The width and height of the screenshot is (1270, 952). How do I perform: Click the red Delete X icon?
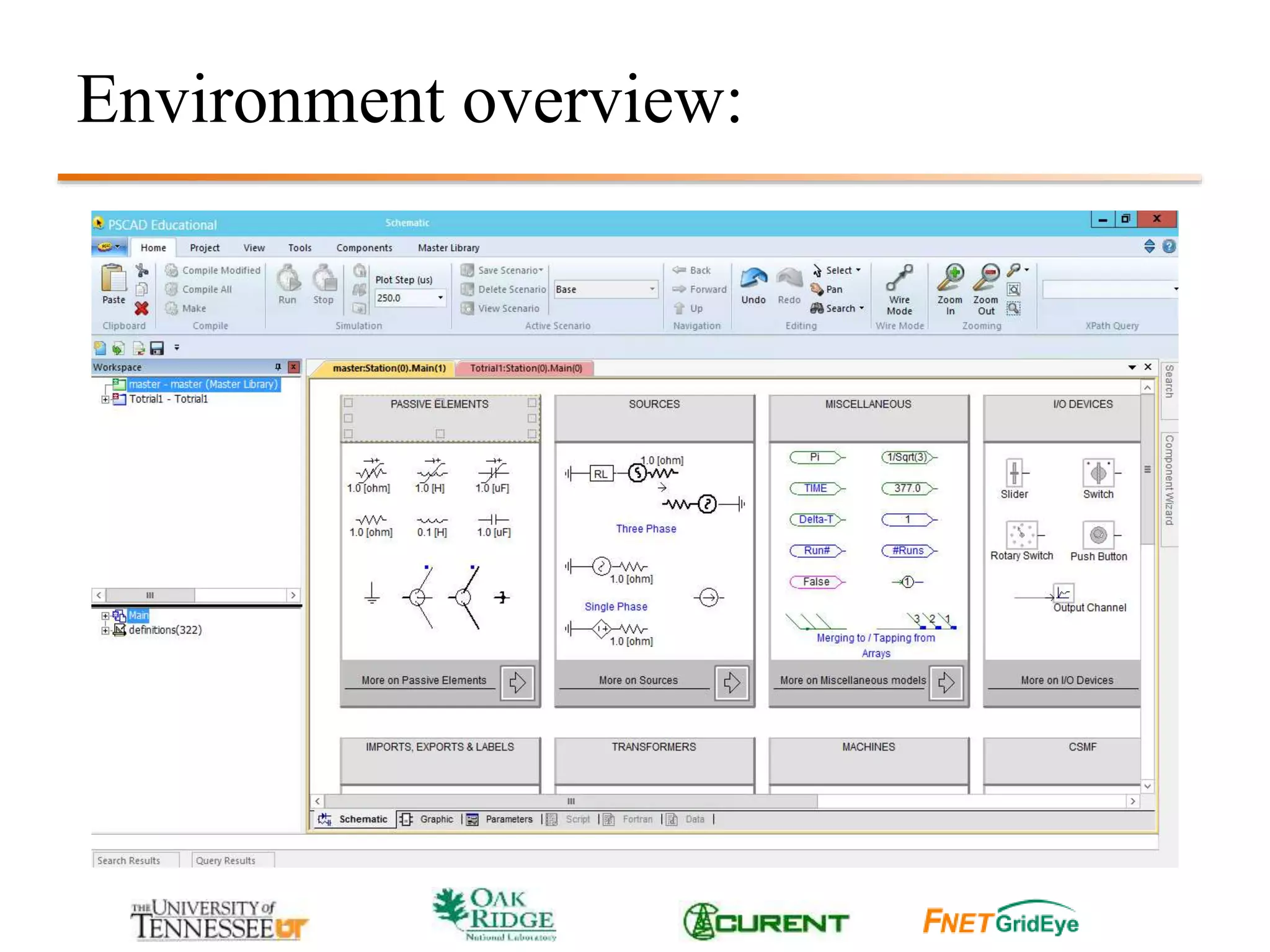(x=141, y=309)
